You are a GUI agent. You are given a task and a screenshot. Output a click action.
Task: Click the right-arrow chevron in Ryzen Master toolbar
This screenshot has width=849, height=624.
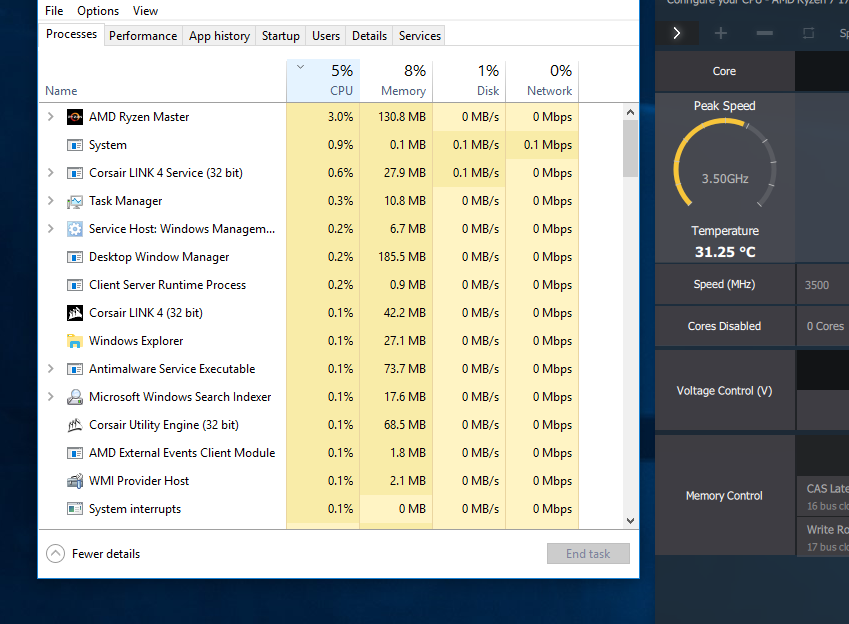pyautogui.click(x=677, y=33)
